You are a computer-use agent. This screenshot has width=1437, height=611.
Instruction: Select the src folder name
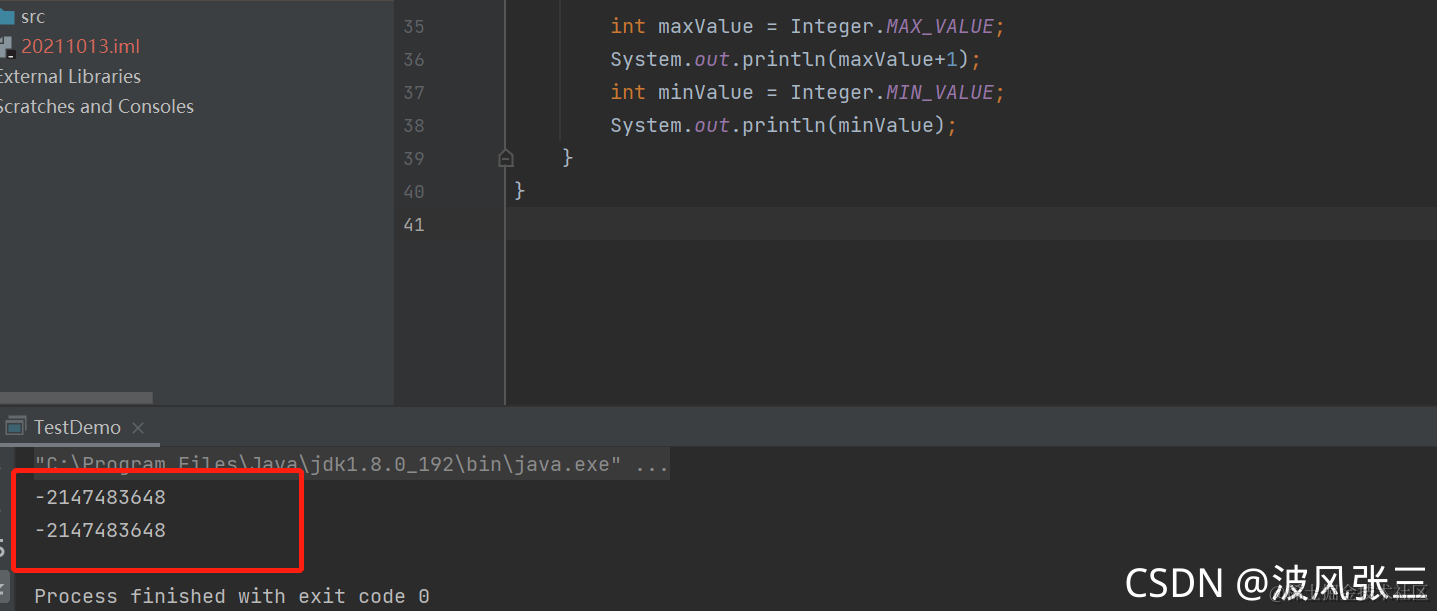point(33,17)
